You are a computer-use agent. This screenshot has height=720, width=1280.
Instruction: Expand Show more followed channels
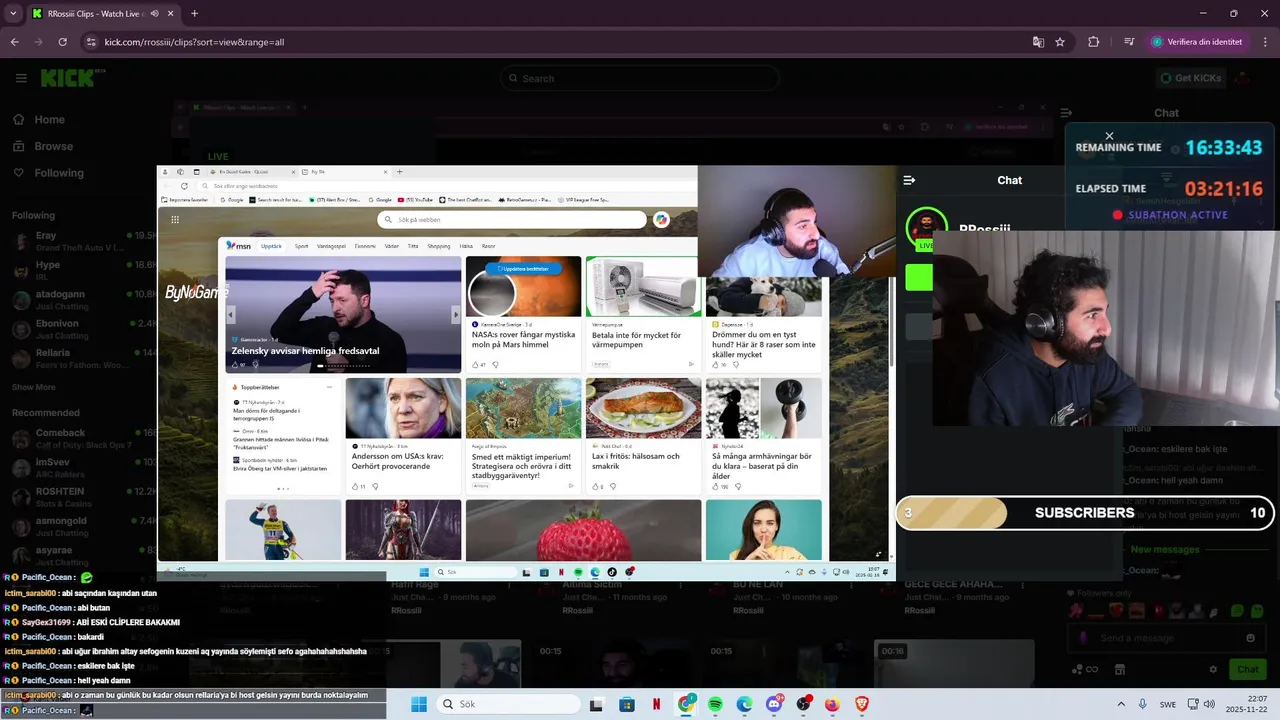coord(34,387)
